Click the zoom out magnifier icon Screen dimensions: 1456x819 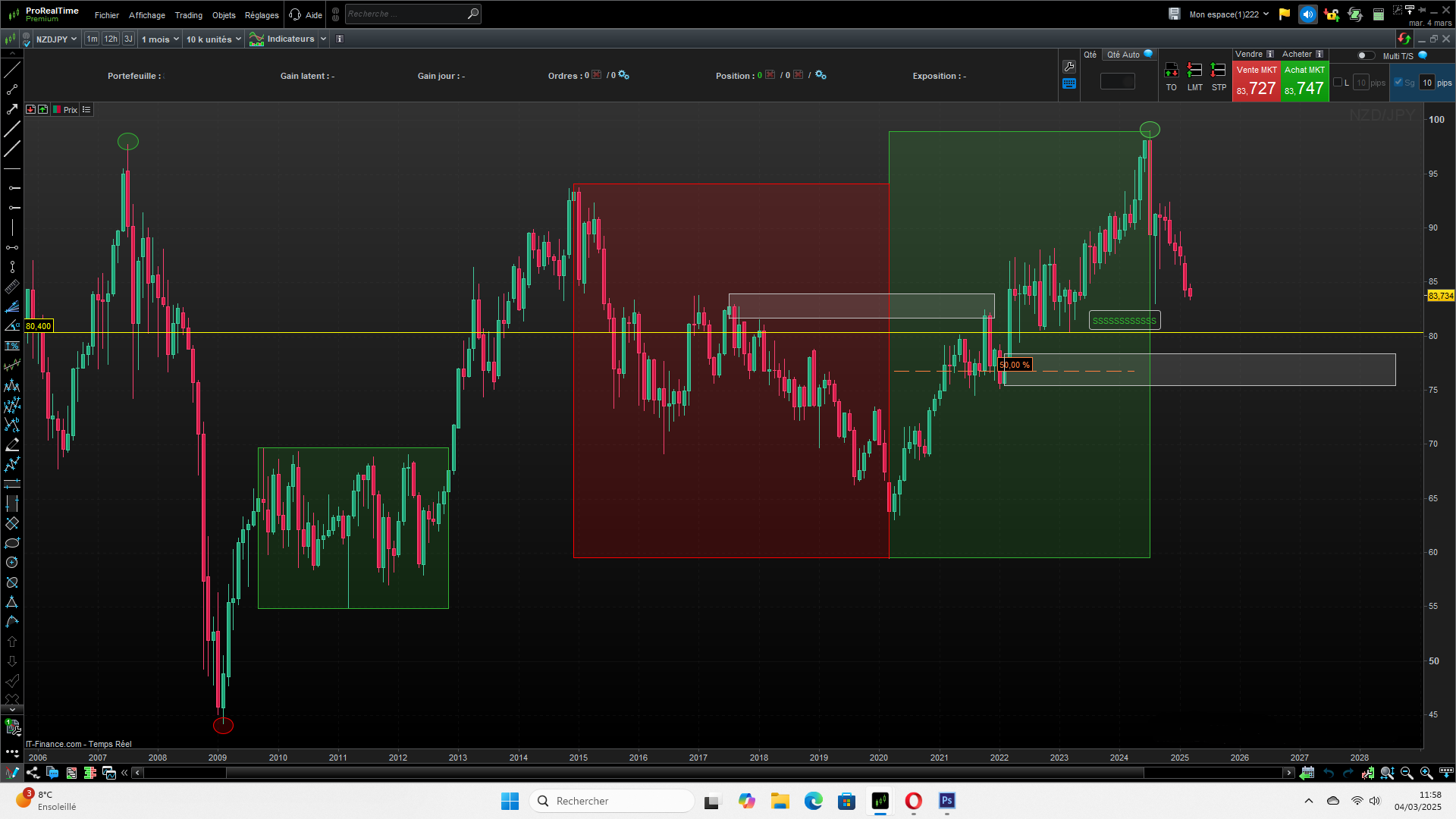point(1407,773)
